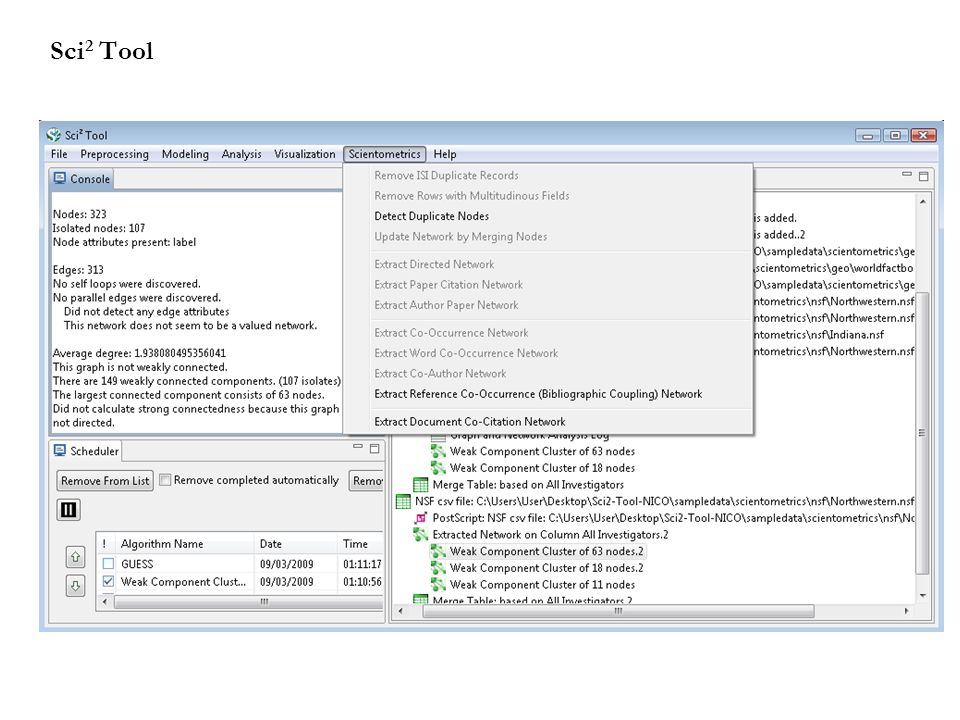This screenshot has height=720, width=960.
Task: Click the time 01:11:17 cell
Action: click(x=362, y=563)
